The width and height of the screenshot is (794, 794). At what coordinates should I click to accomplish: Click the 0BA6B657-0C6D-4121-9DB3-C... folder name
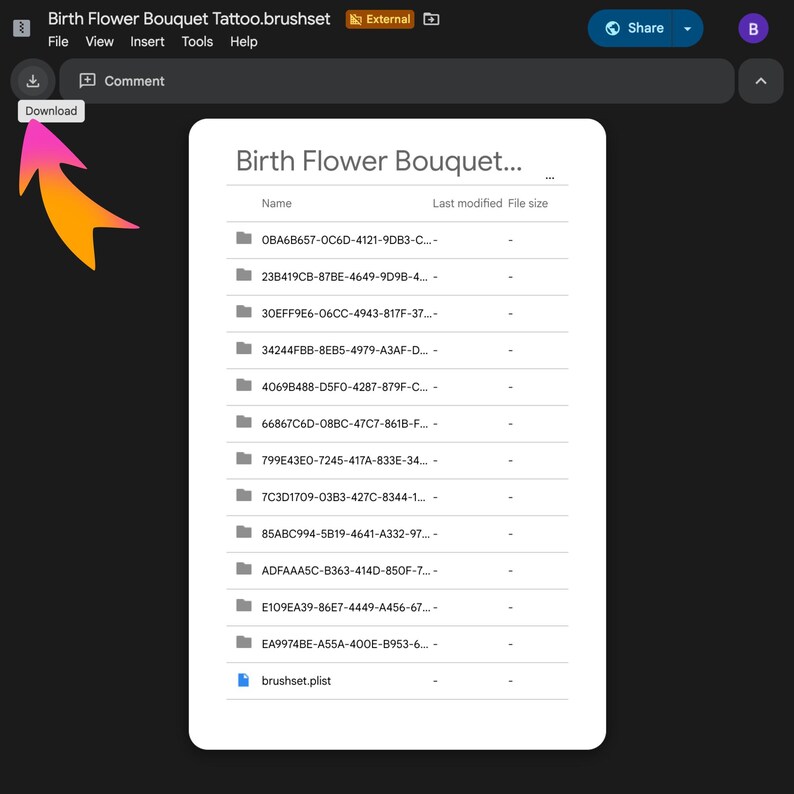tap(346, 240)
